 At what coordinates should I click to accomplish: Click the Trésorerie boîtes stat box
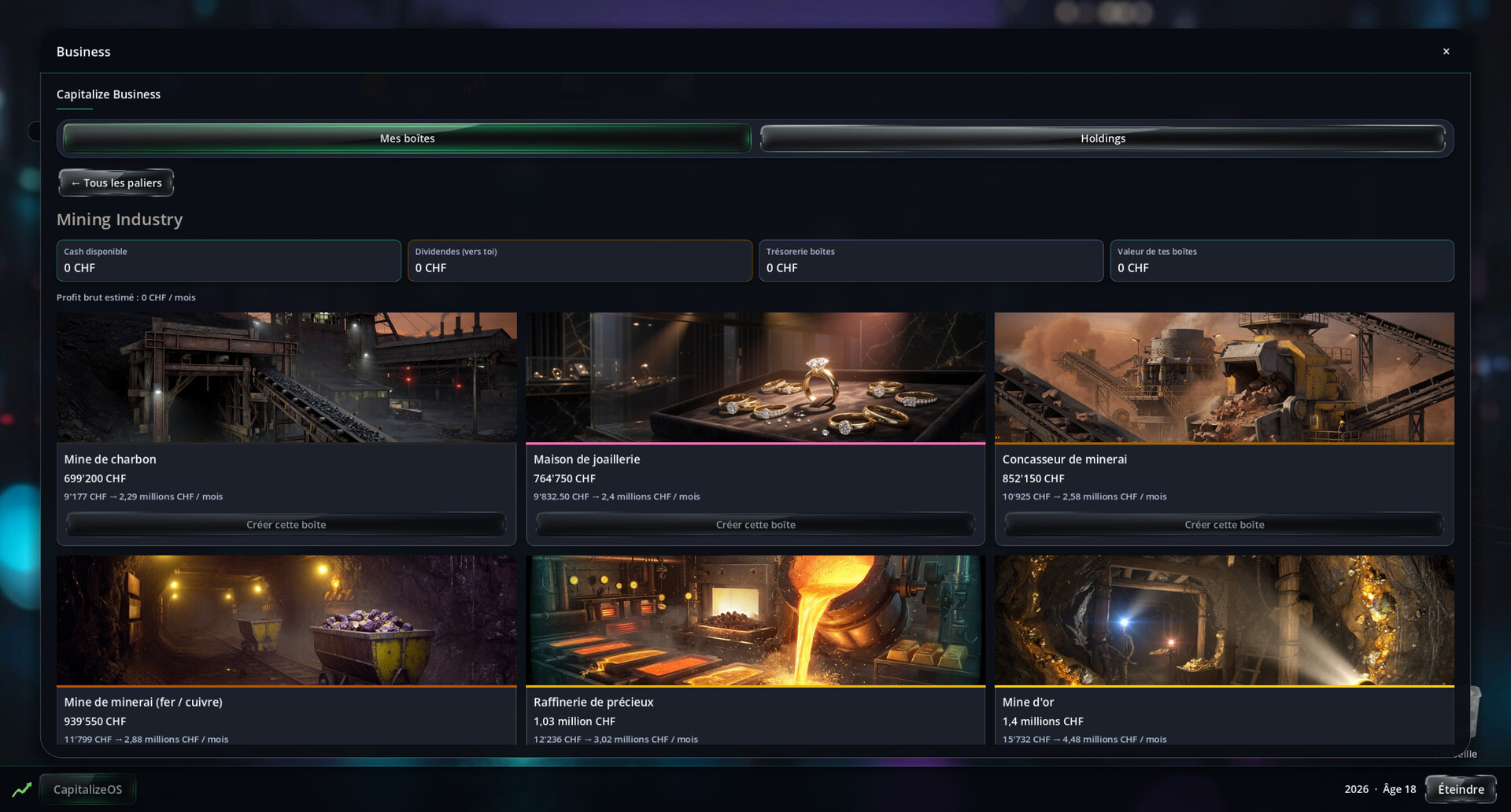click(x=931, y=260)
